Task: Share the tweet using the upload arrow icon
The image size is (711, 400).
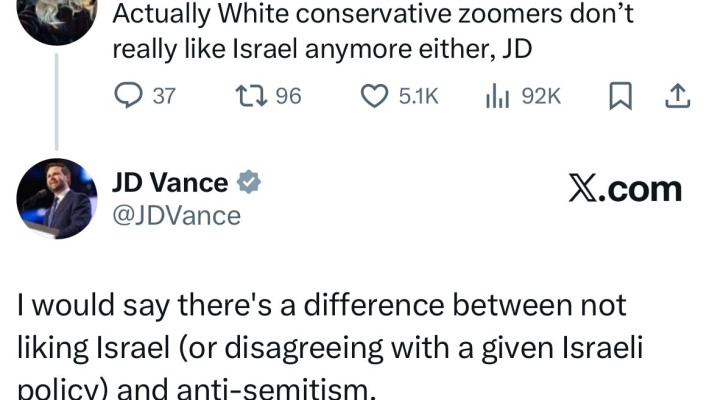Action: [677, 96]
